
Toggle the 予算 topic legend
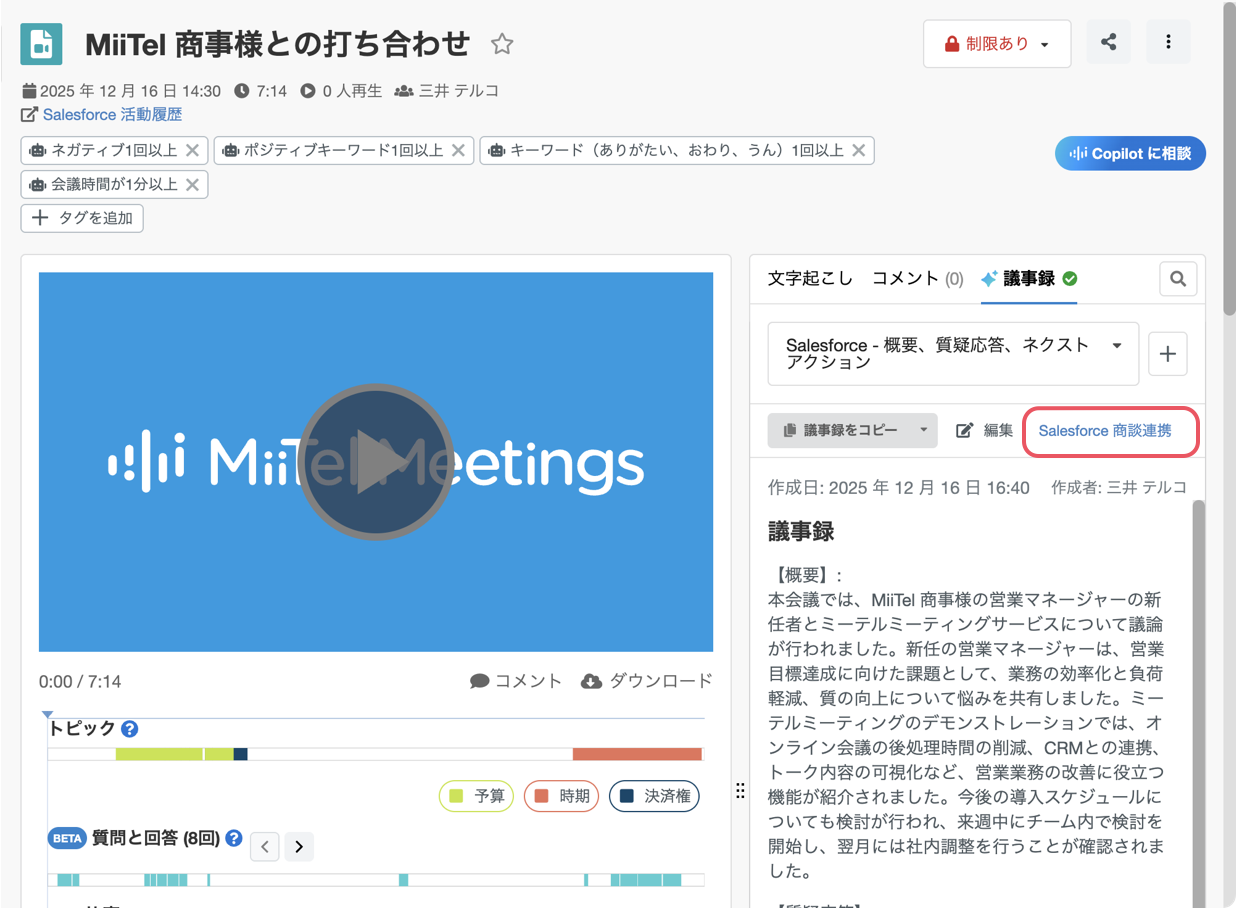[476, 796]
